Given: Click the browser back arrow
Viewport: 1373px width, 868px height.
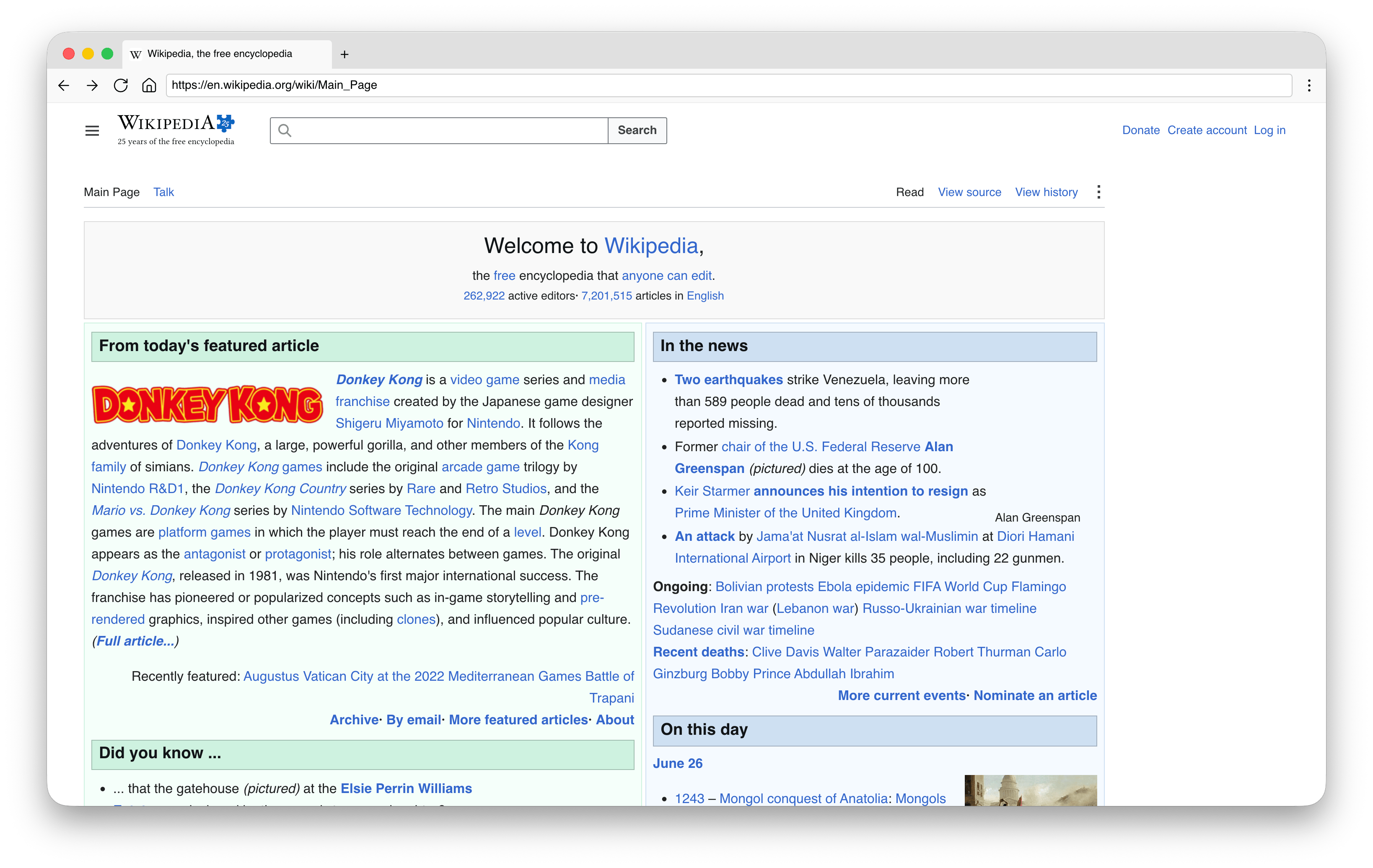Looking at the screenshot, I should 64,85.
